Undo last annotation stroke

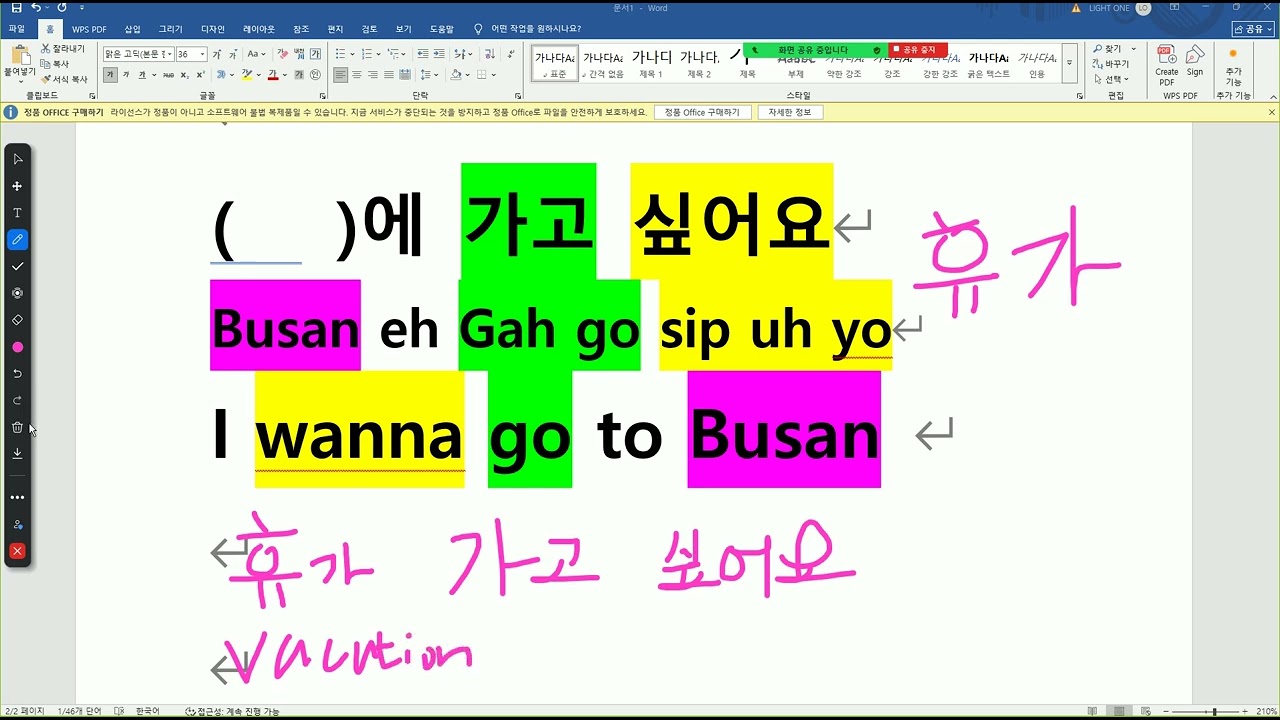[17, 374]
